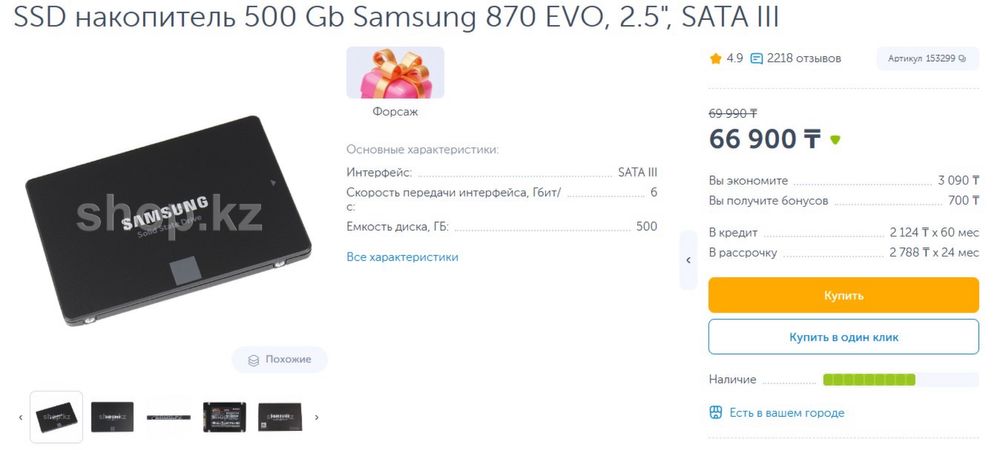Click the main Samsung SSD product image
Image resolution: width=1000 pixels, height=450 pixels.
(x=168, y=230)
